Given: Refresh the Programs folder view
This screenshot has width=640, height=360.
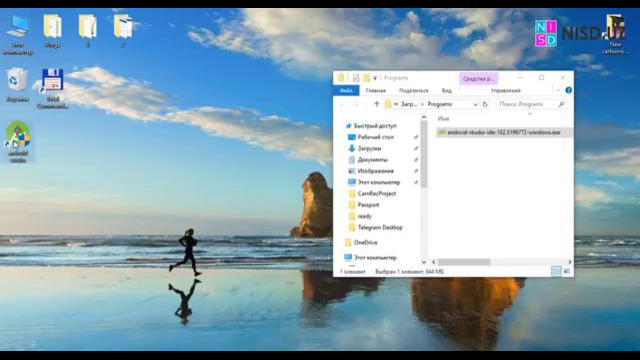Looking at the screenshot, I should click(485, 104).
